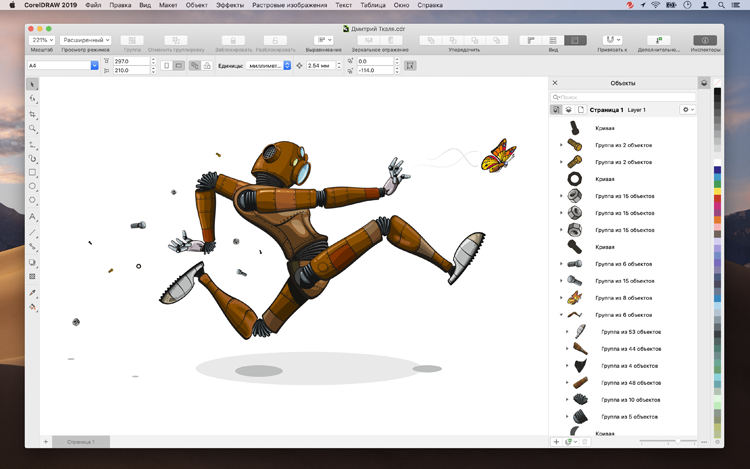Select the Connector tool
Image resolution: width=750 pixels, height=469 pixels.
coord(32,247)
